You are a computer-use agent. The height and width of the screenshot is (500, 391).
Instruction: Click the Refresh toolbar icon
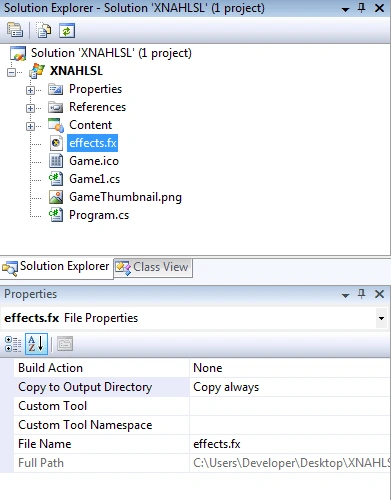click(x=67, y=31)
